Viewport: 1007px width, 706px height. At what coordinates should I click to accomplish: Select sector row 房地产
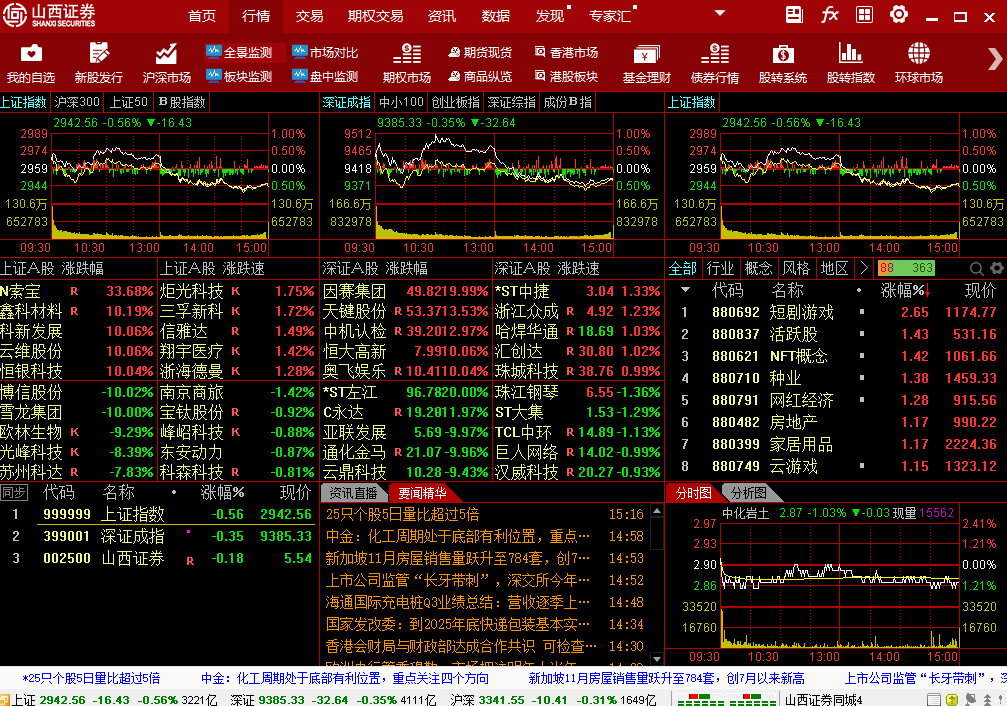(837, 422)
